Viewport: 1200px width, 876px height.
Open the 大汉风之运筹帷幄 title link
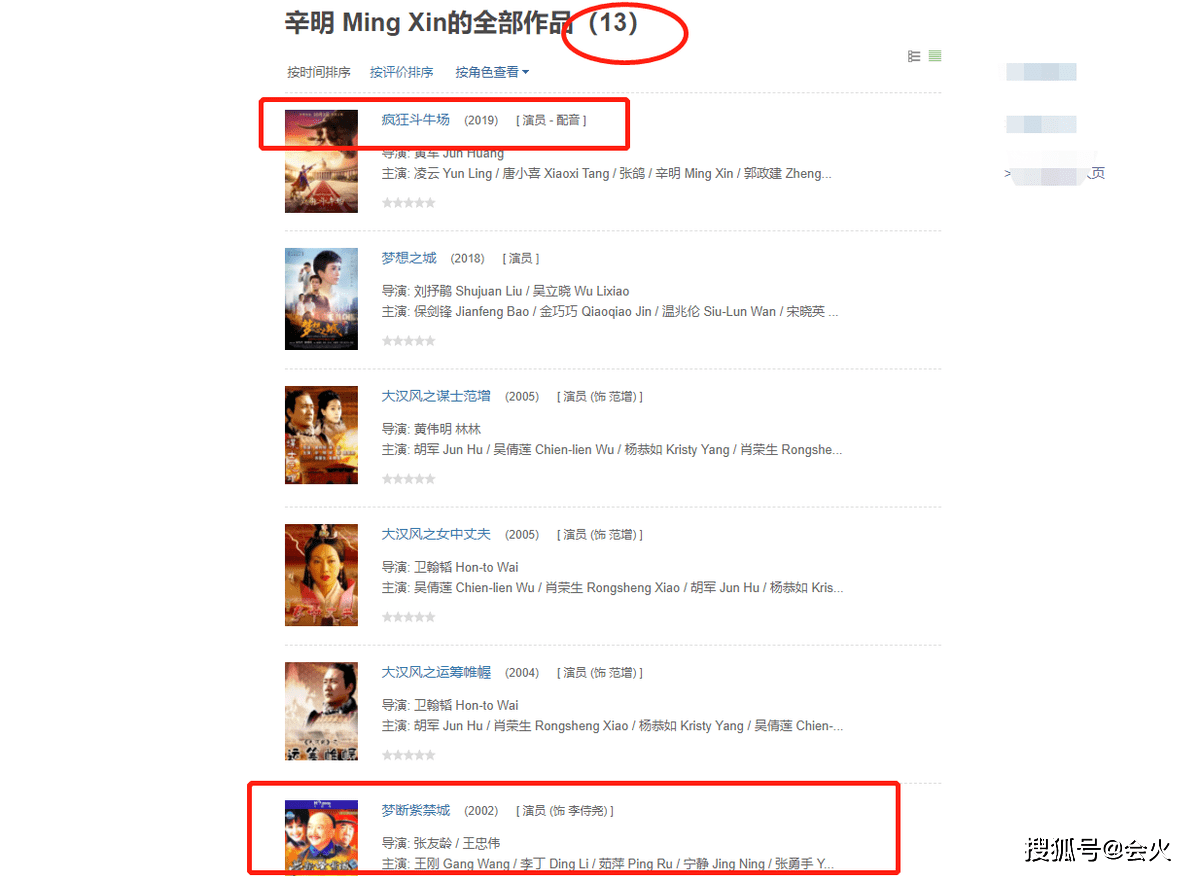pyautogui.click(x=436, y=672)
